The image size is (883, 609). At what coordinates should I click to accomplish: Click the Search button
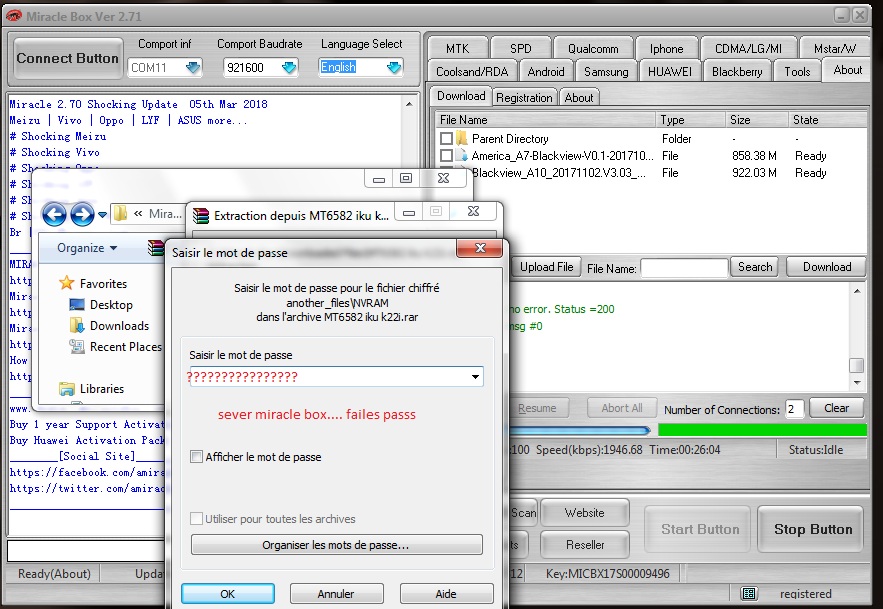click(x=755, y=266)
